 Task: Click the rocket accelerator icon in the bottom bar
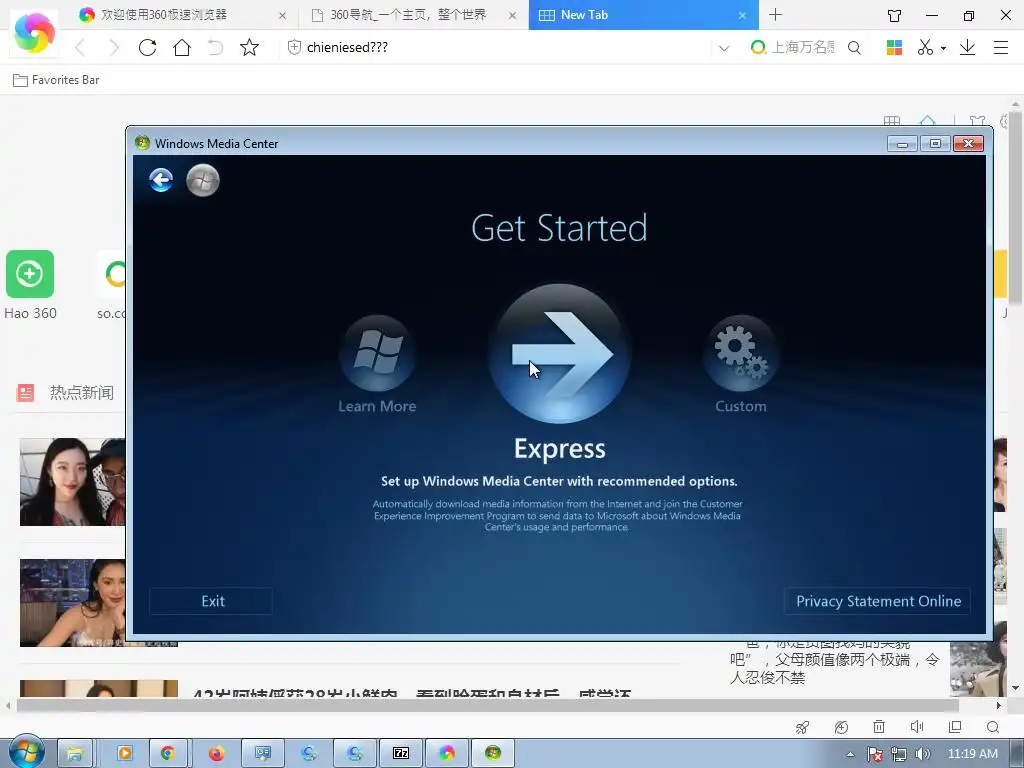click(803, 727)
